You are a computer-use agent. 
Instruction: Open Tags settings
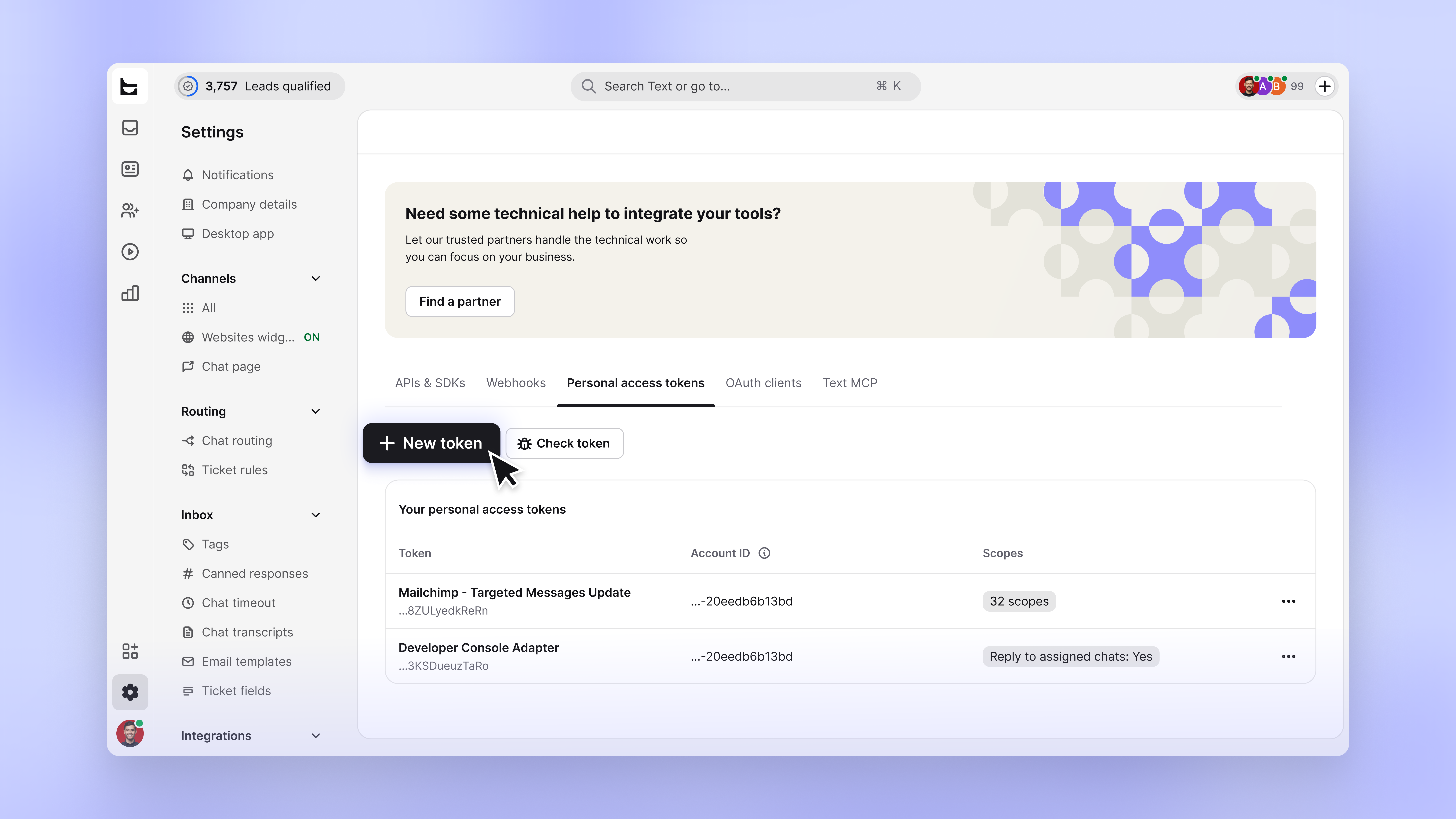215,544
